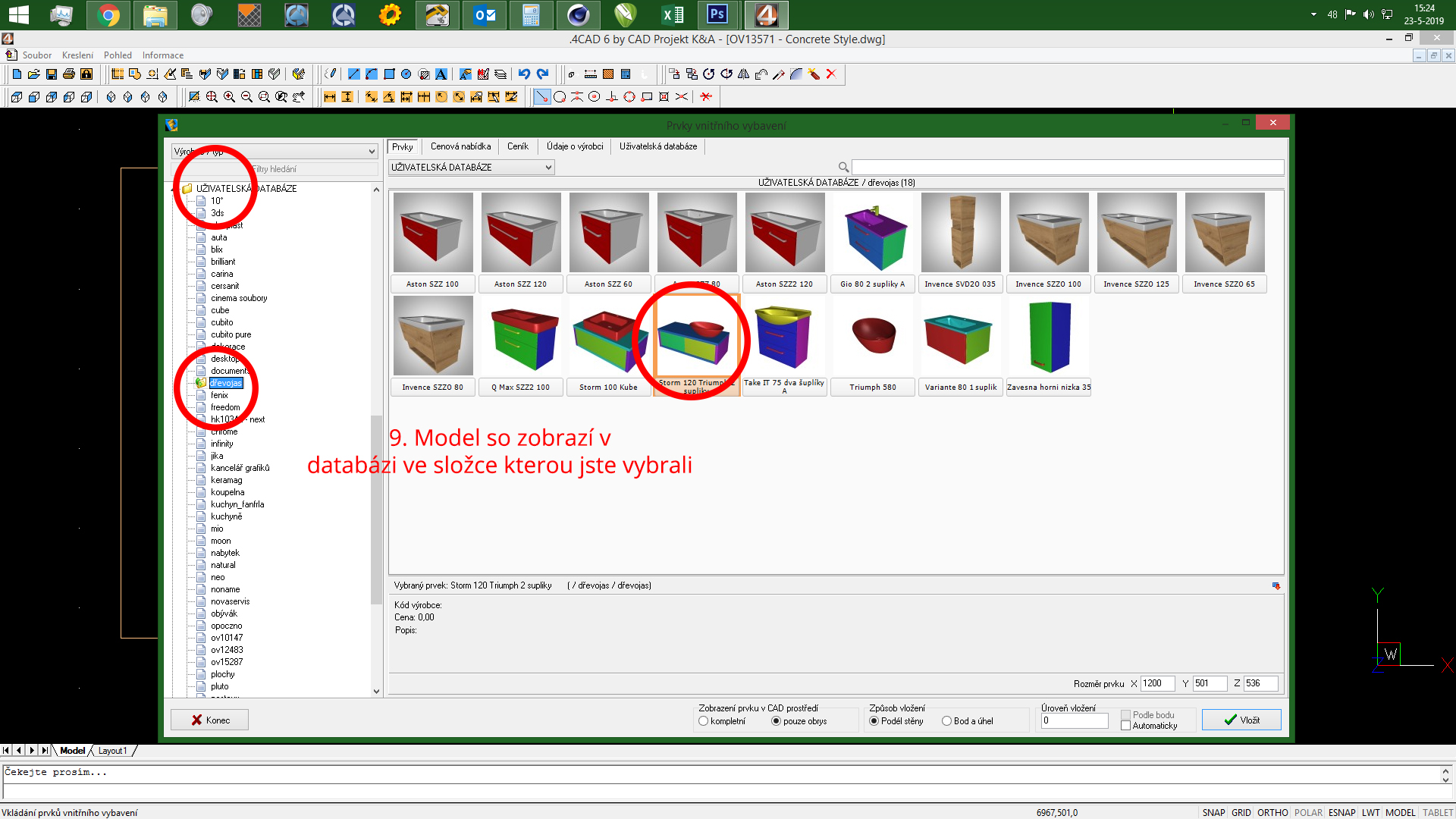Click the Open file folder icon
Image resolution: width=1456 pixels, height=819 pixels.
[34, 74]
